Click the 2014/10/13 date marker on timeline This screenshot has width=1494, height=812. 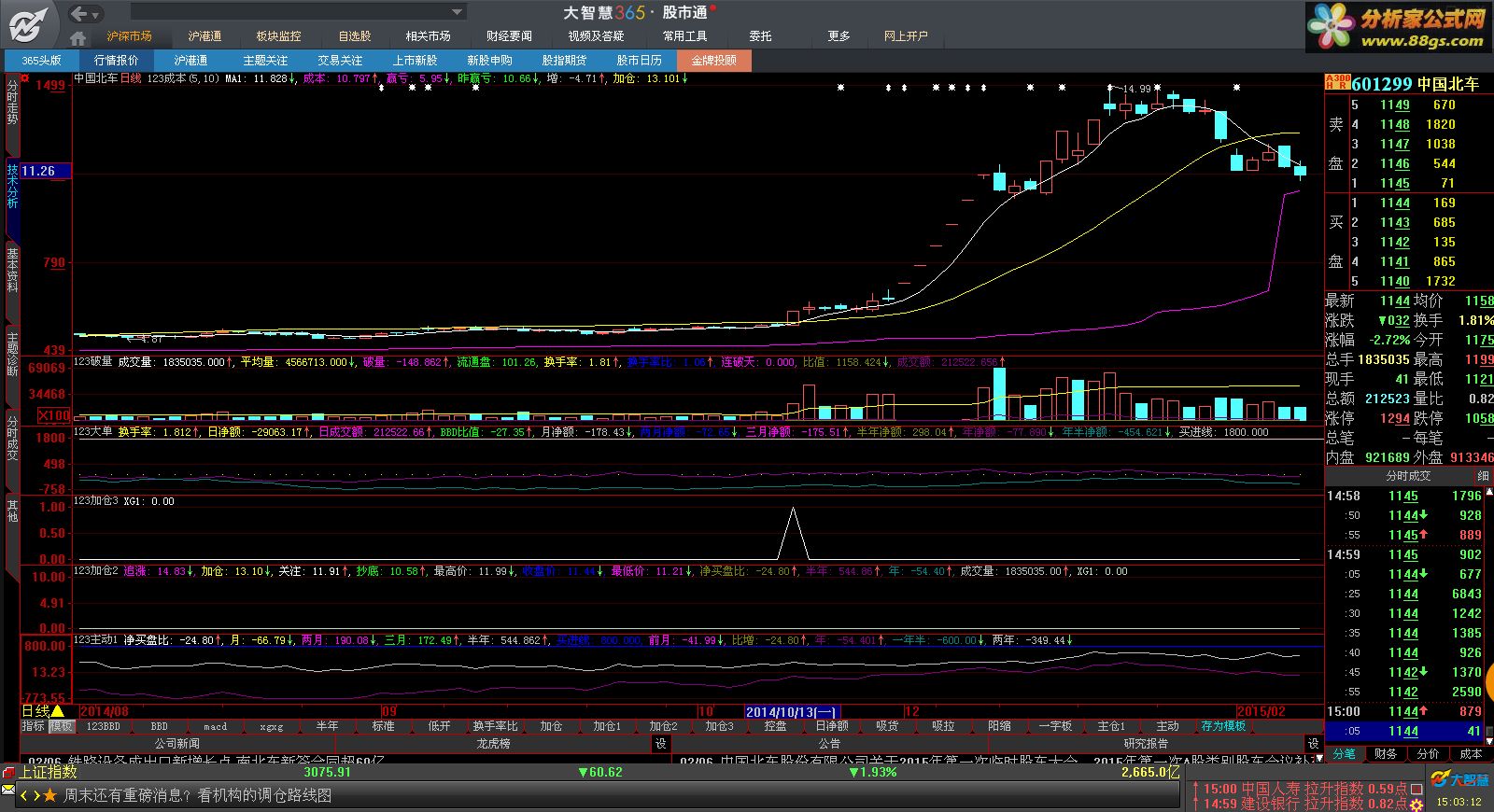[x=792, y=711]
